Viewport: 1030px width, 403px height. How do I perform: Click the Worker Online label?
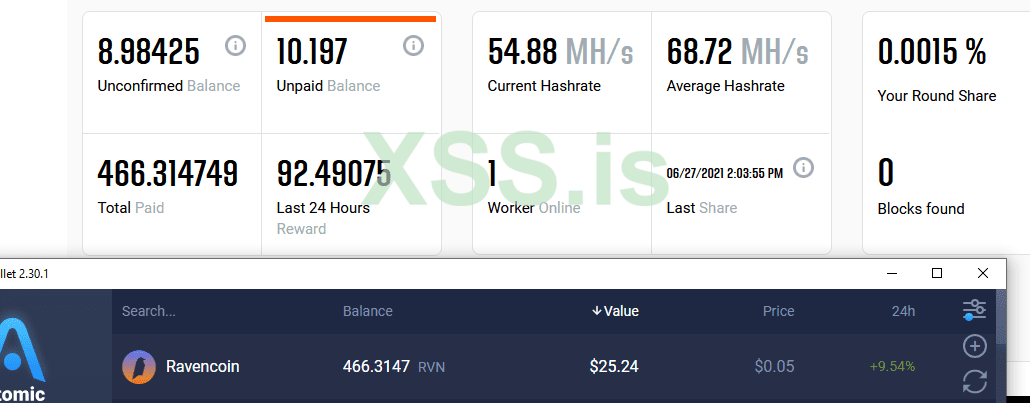pos(534,208)
